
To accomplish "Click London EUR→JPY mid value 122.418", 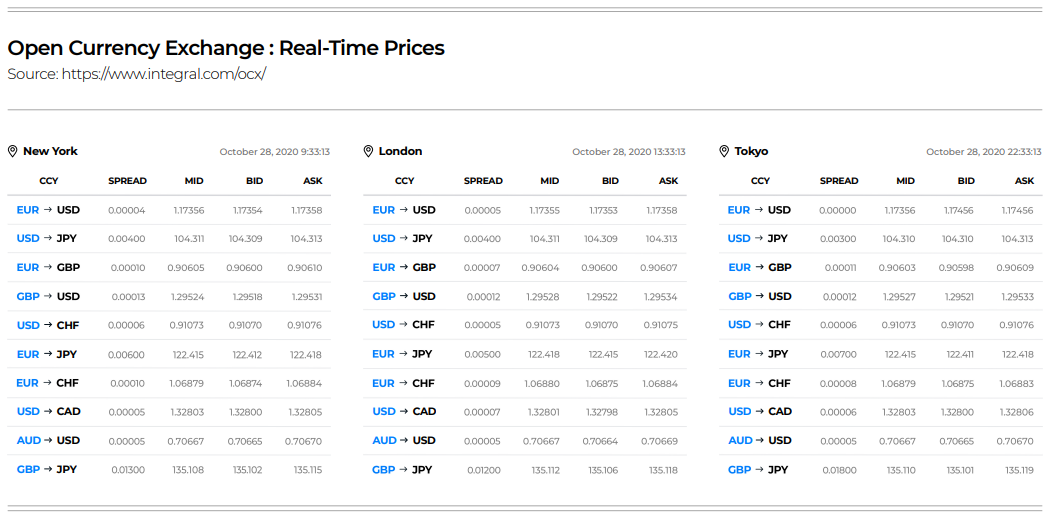I will 544,354.
